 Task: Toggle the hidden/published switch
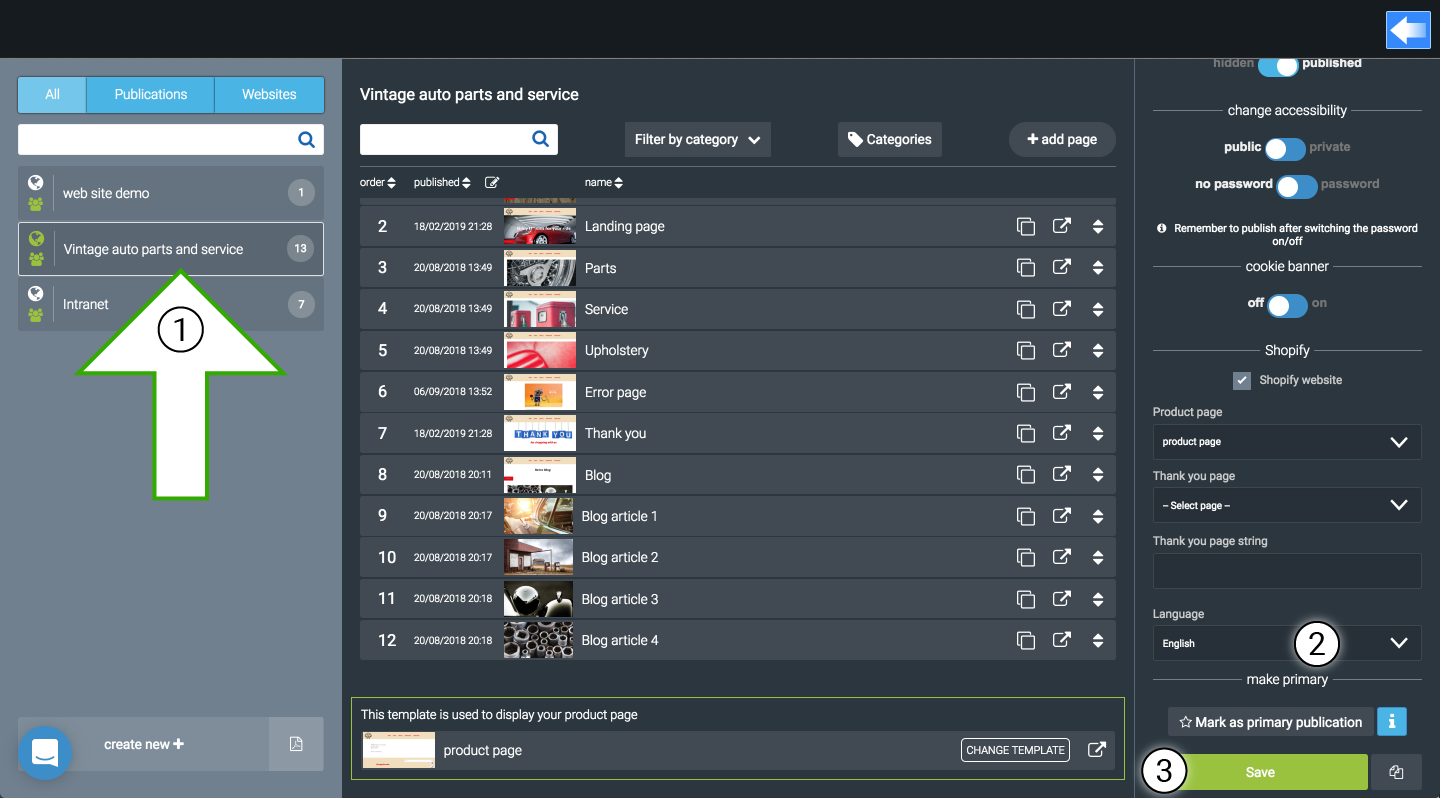pyautogui.click(x=1277, y=66)
